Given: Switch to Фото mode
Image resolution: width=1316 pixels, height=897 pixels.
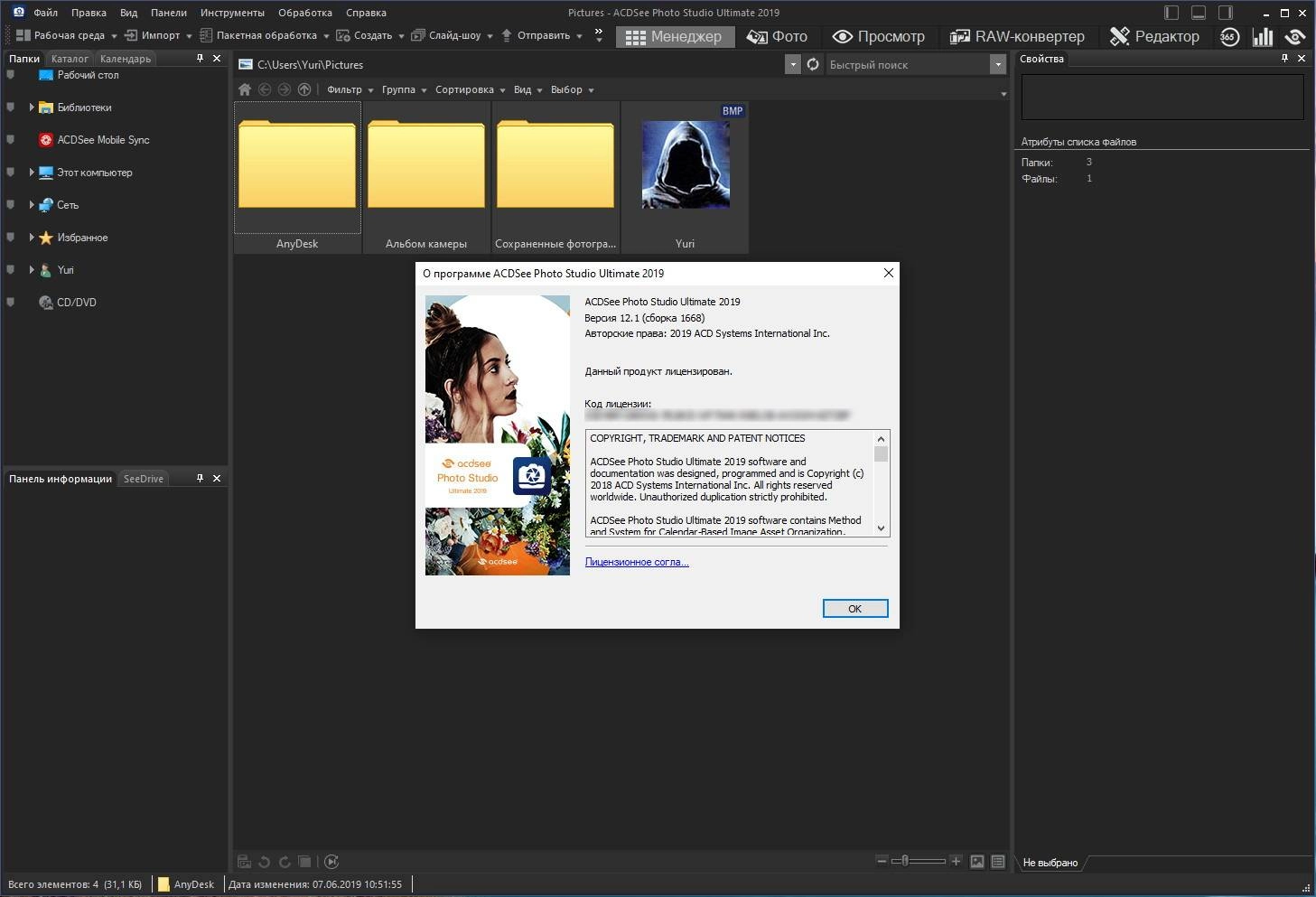Looking at the screenshot, I should point(776,36).
